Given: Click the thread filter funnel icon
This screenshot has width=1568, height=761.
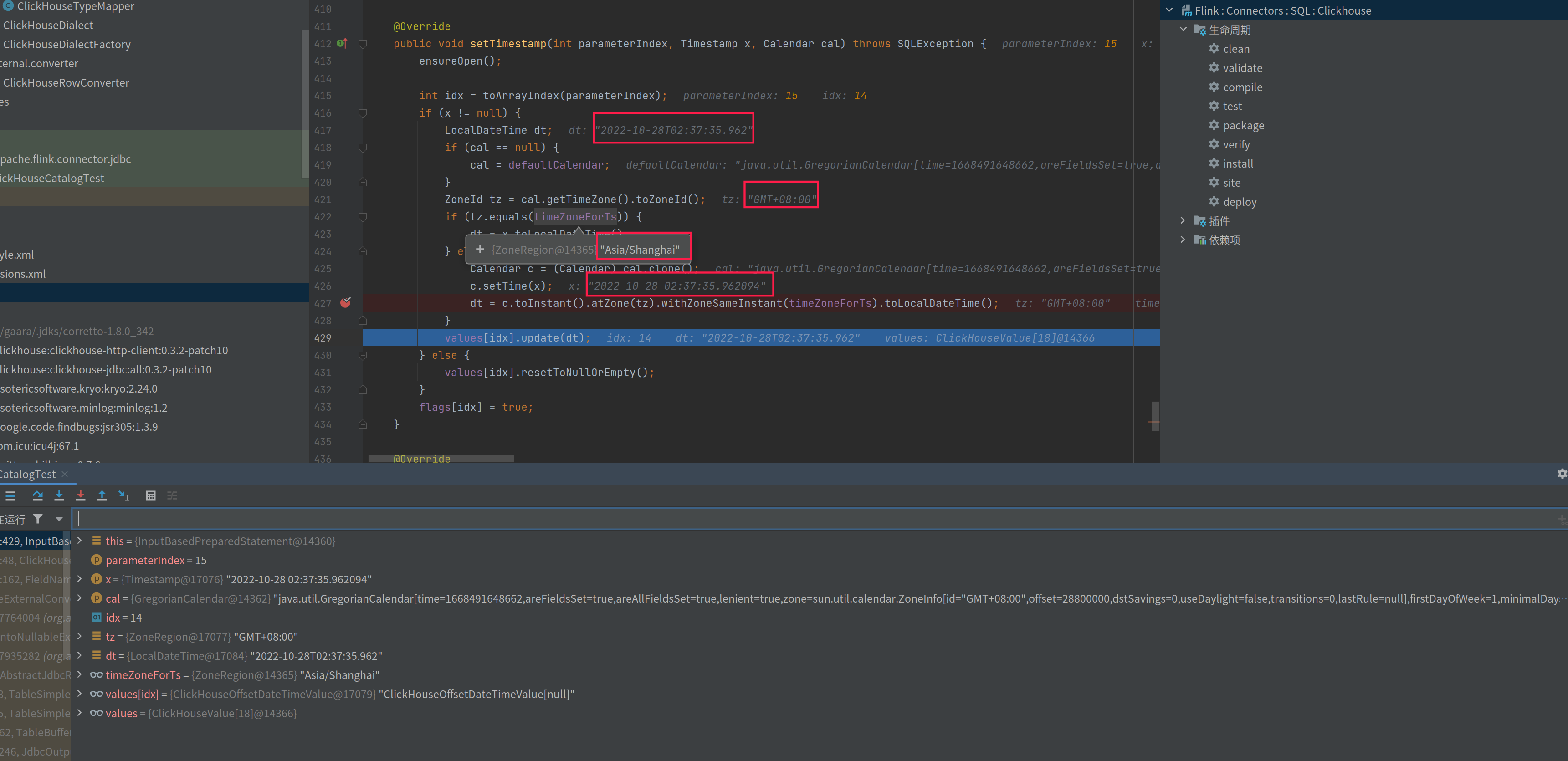Looking at the screenshot, I should [x=38, y=519].
